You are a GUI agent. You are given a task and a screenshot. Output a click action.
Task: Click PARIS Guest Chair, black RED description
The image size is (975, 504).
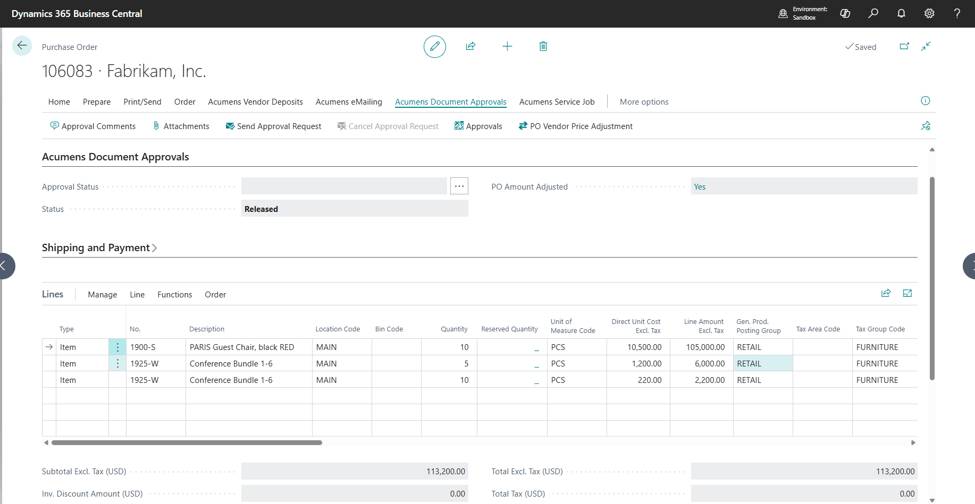[249, 347]
